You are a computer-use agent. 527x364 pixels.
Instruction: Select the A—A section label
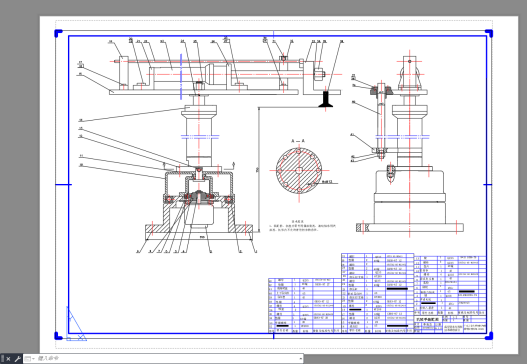click(x=298, y=141)
